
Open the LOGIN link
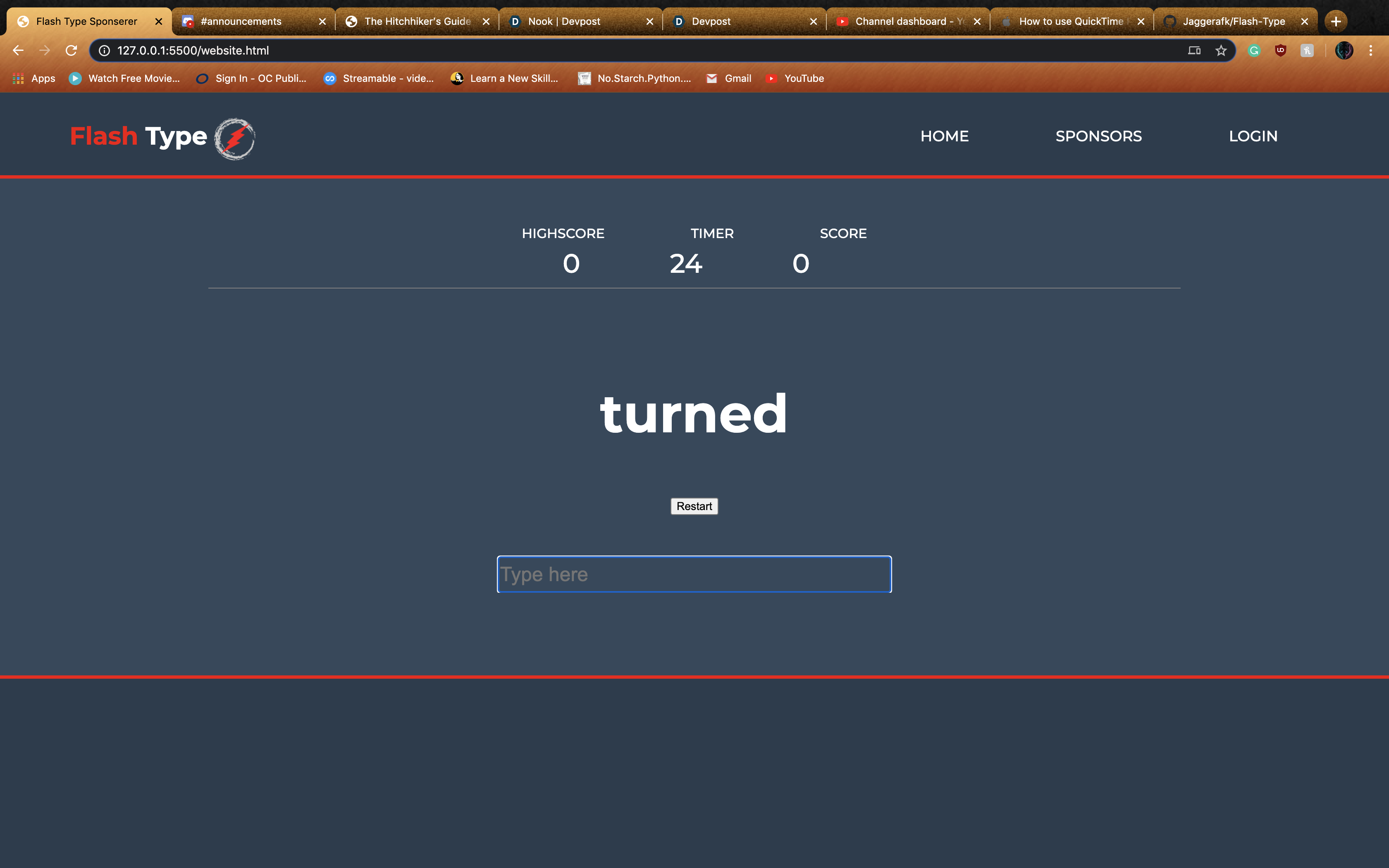[1253, 136]
